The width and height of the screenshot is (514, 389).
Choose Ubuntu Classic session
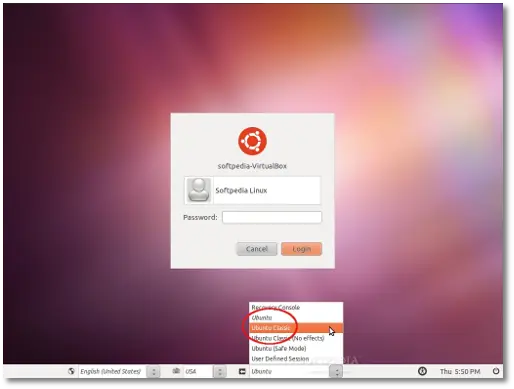point(296,328)
